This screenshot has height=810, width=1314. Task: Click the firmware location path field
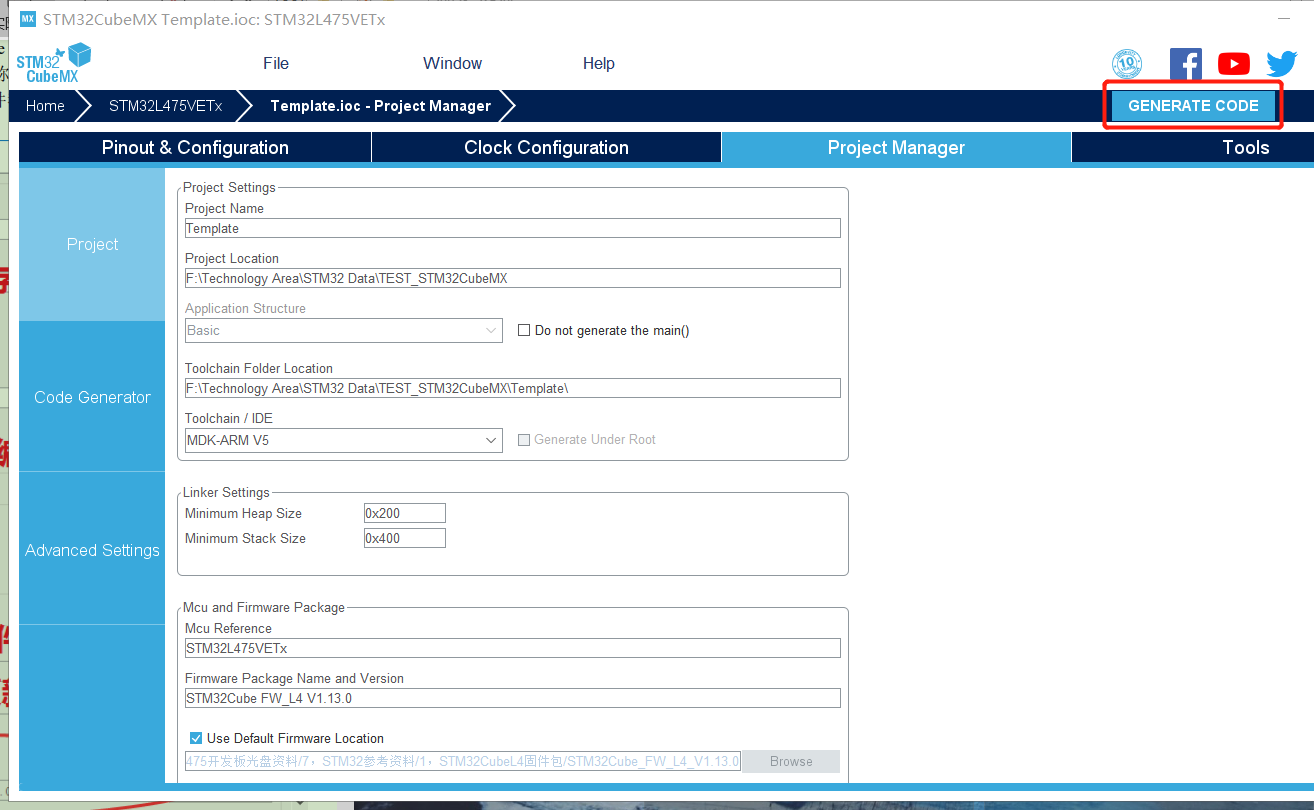(x=463, y=761)
